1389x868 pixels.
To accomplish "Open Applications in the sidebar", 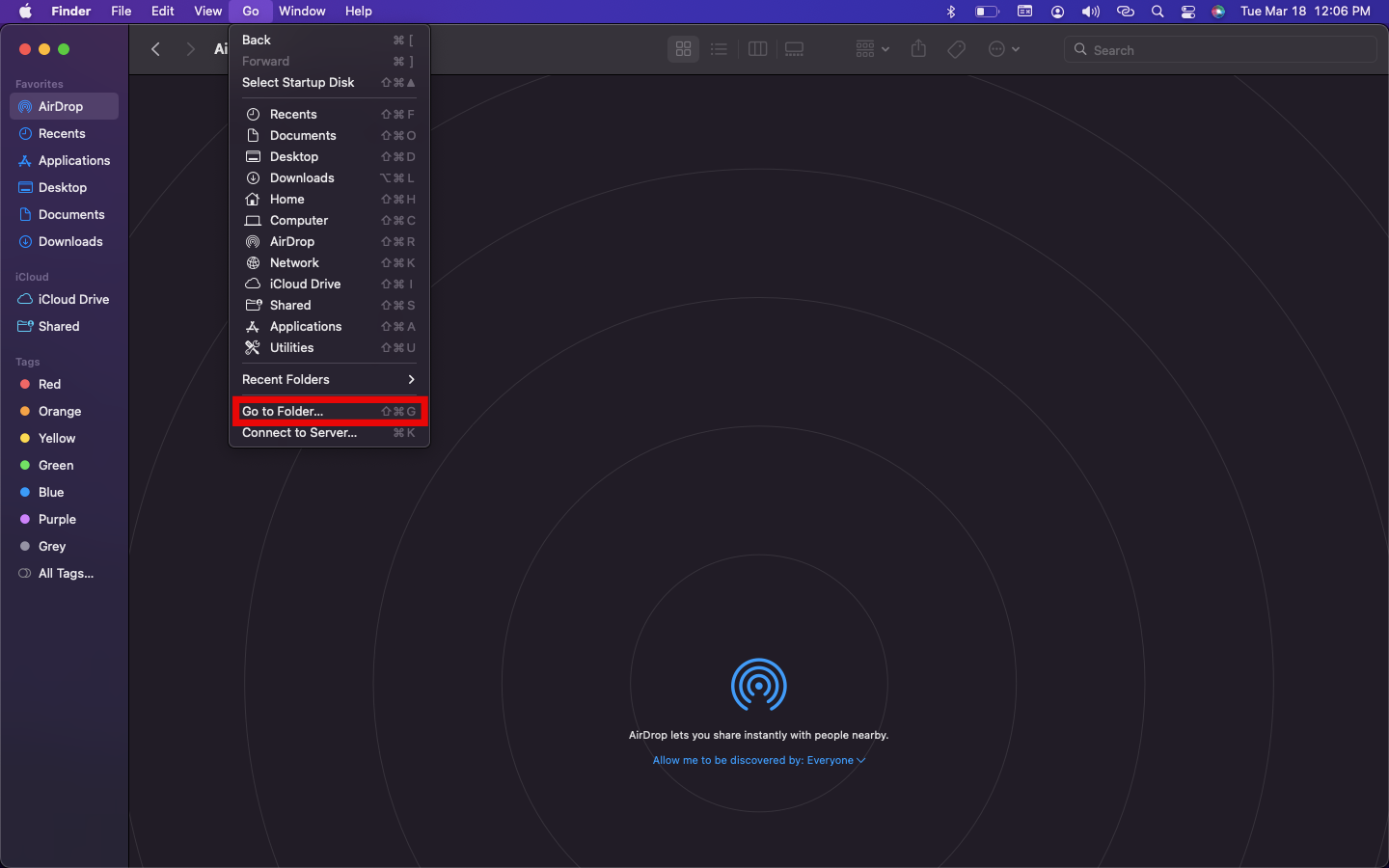I will 64,160.
